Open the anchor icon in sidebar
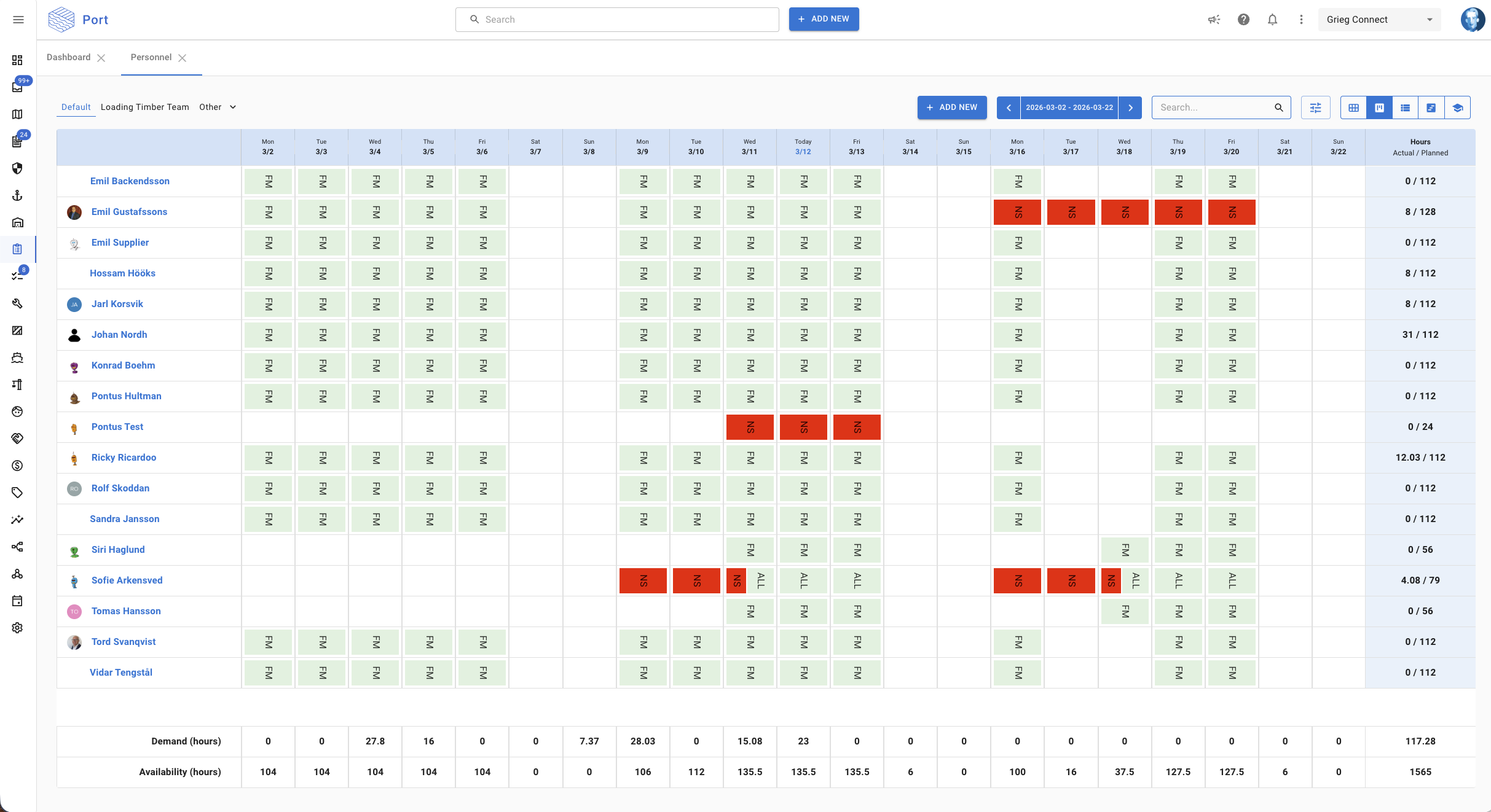Image resolution: width=1491 pixels, height=812 pixels. click(17, 195)
